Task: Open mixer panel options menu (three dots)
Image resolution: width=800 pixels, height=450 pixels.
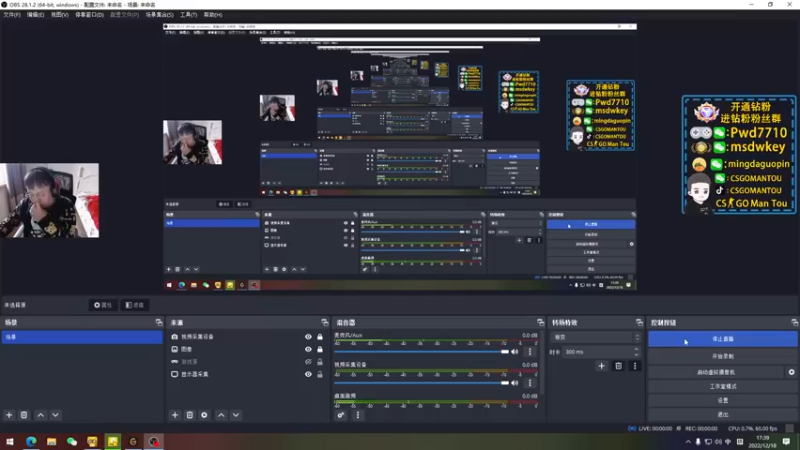Action: tap(358, 415)
